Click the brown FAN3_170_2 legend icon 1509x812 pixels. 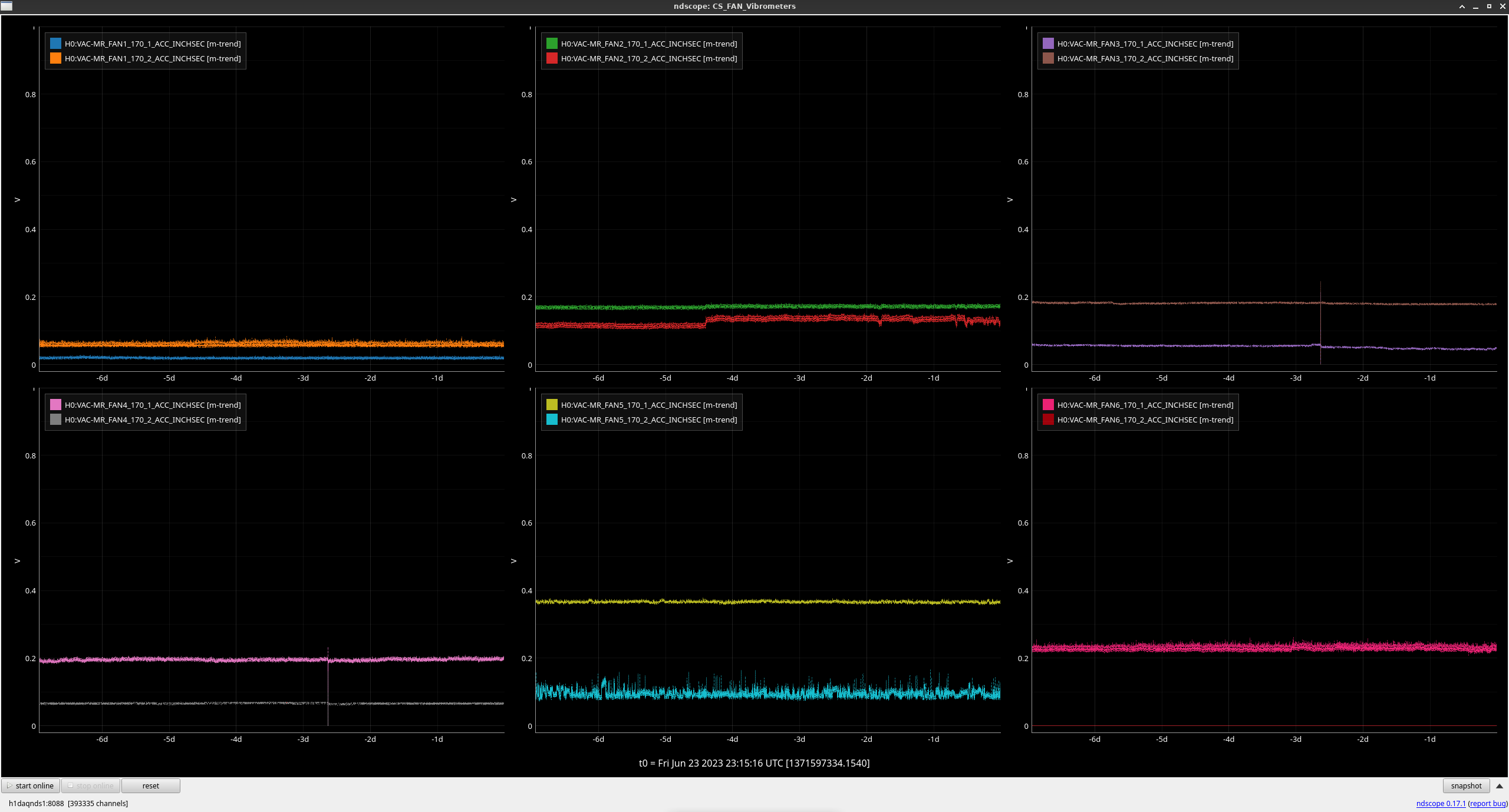(x=1048, y=58)
